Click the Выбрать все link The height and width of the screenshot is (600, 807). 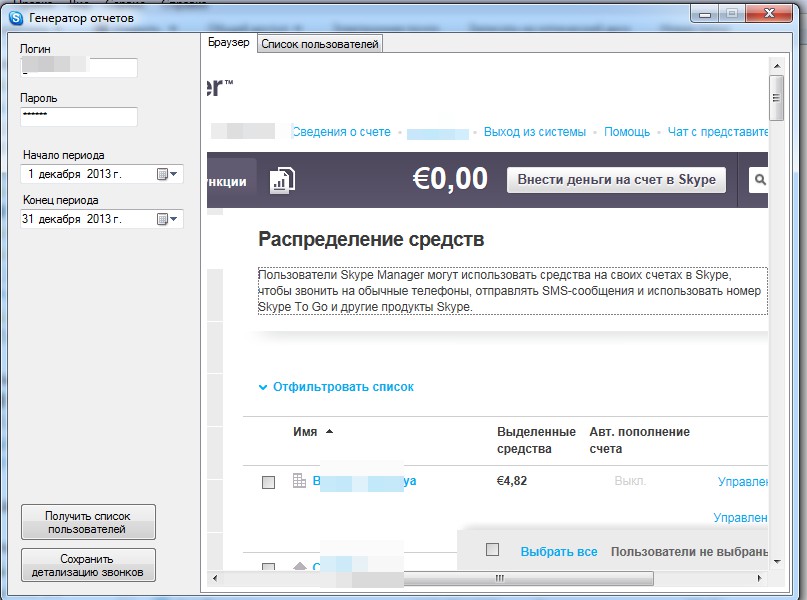coord(559,552)
